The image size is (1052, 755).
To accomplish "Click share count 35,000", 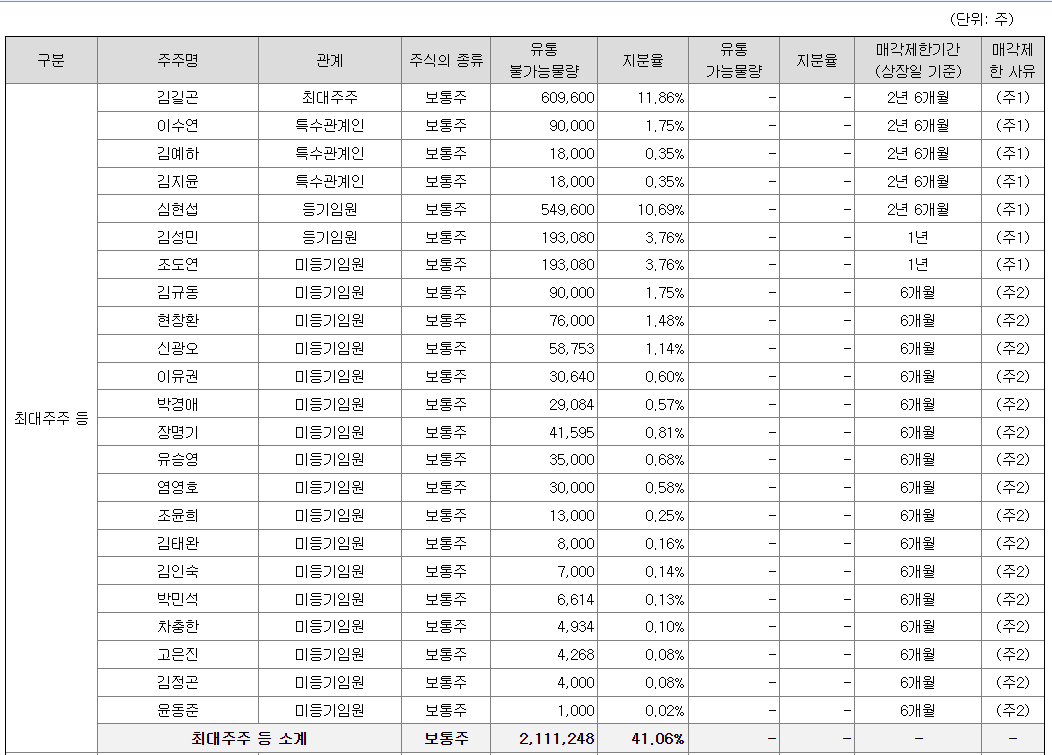I will pos(572,460).
